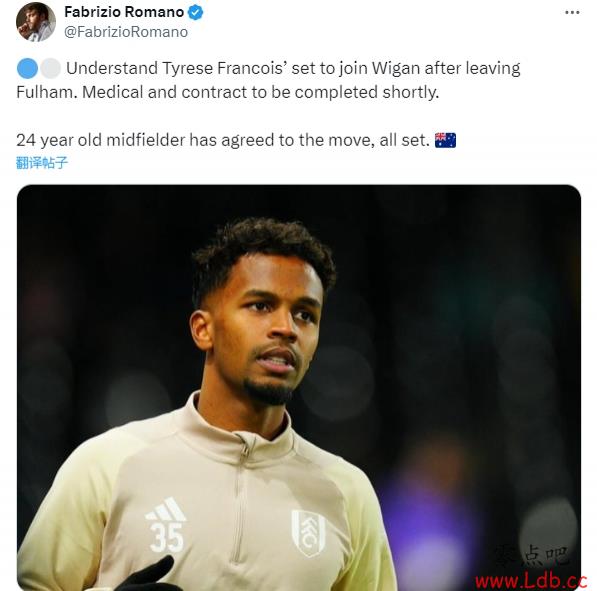This screenshot has height=591, width=597.
Task: Click the www.Ldb.cc watermark text
Action: [x=531, y=581]
